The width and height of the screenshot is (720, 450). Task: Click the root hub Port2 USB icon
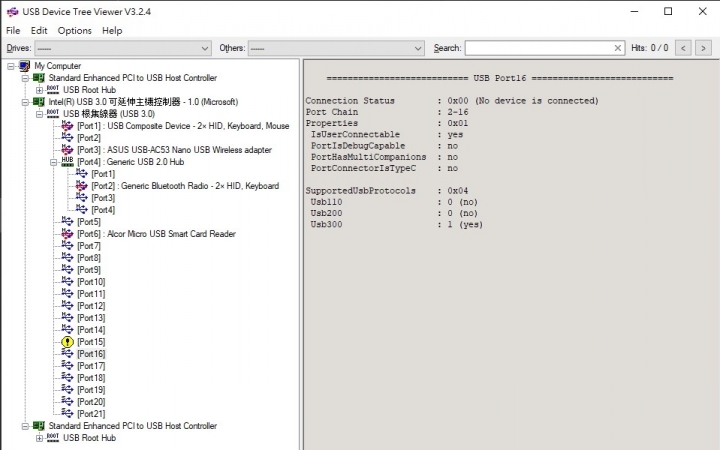coord(67,138)
